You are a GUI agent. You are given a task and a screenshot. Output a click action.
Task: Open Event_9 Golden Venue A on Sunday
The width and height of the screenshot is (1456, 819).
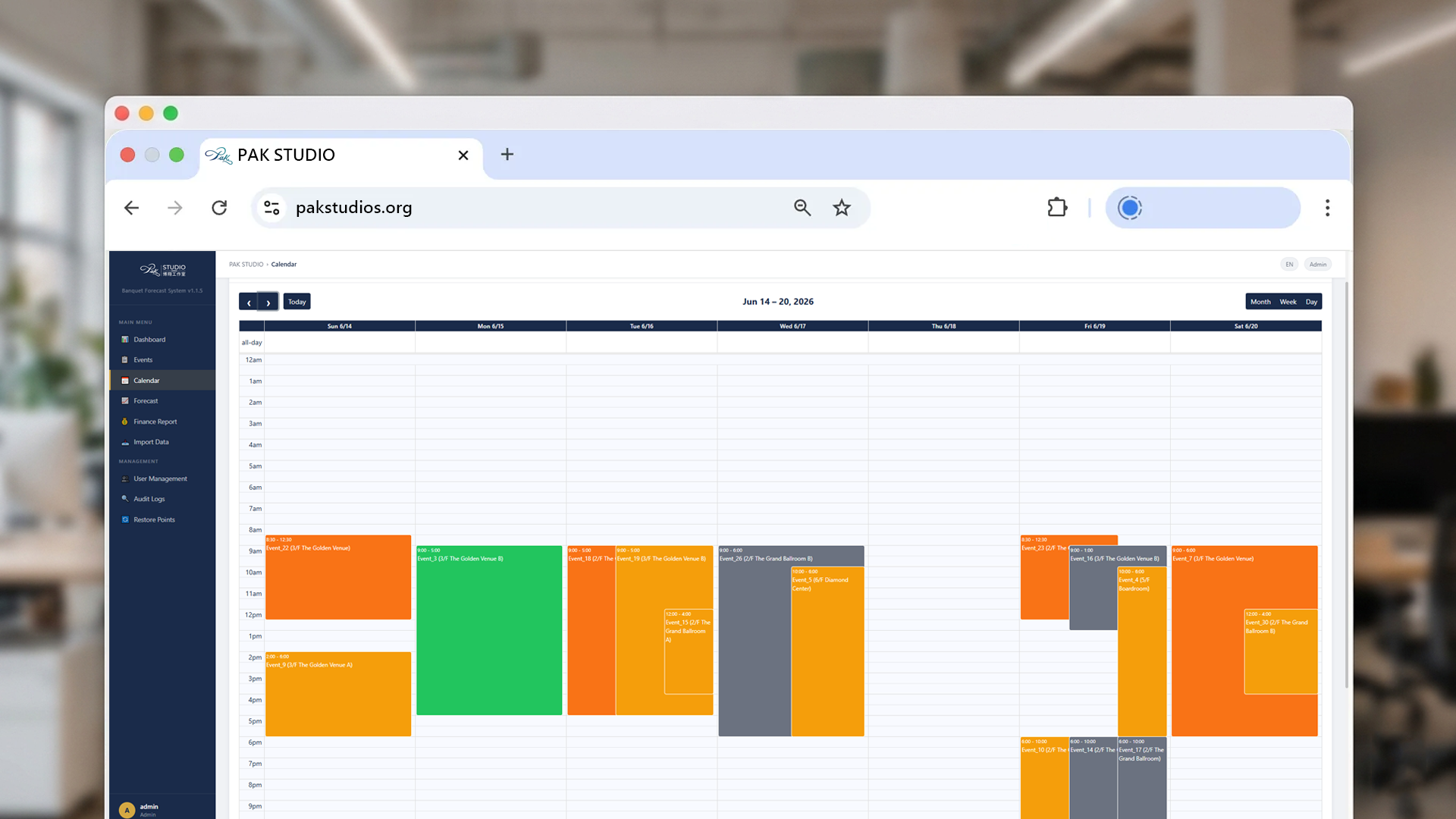pyautogui.click(x=338, y=695)
